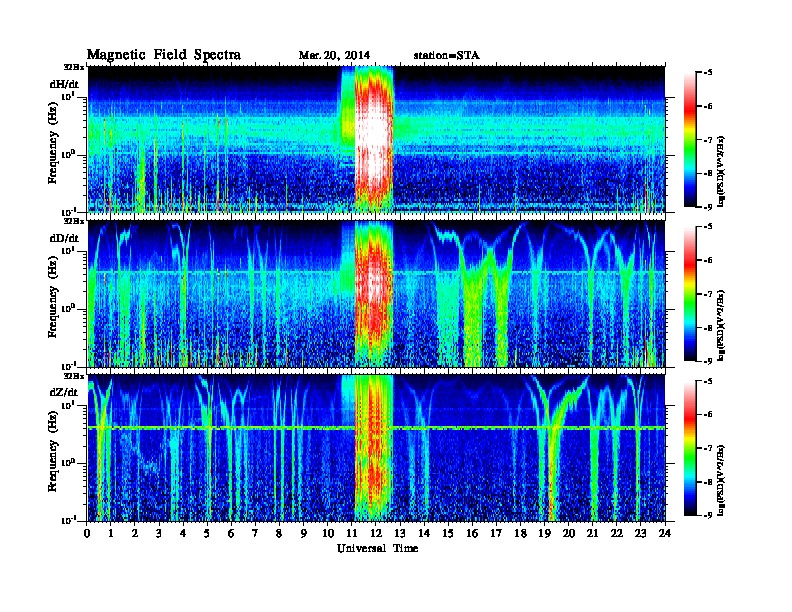
Task: Click the dH/dt color scale bar
Action: [x=689, y=139]
